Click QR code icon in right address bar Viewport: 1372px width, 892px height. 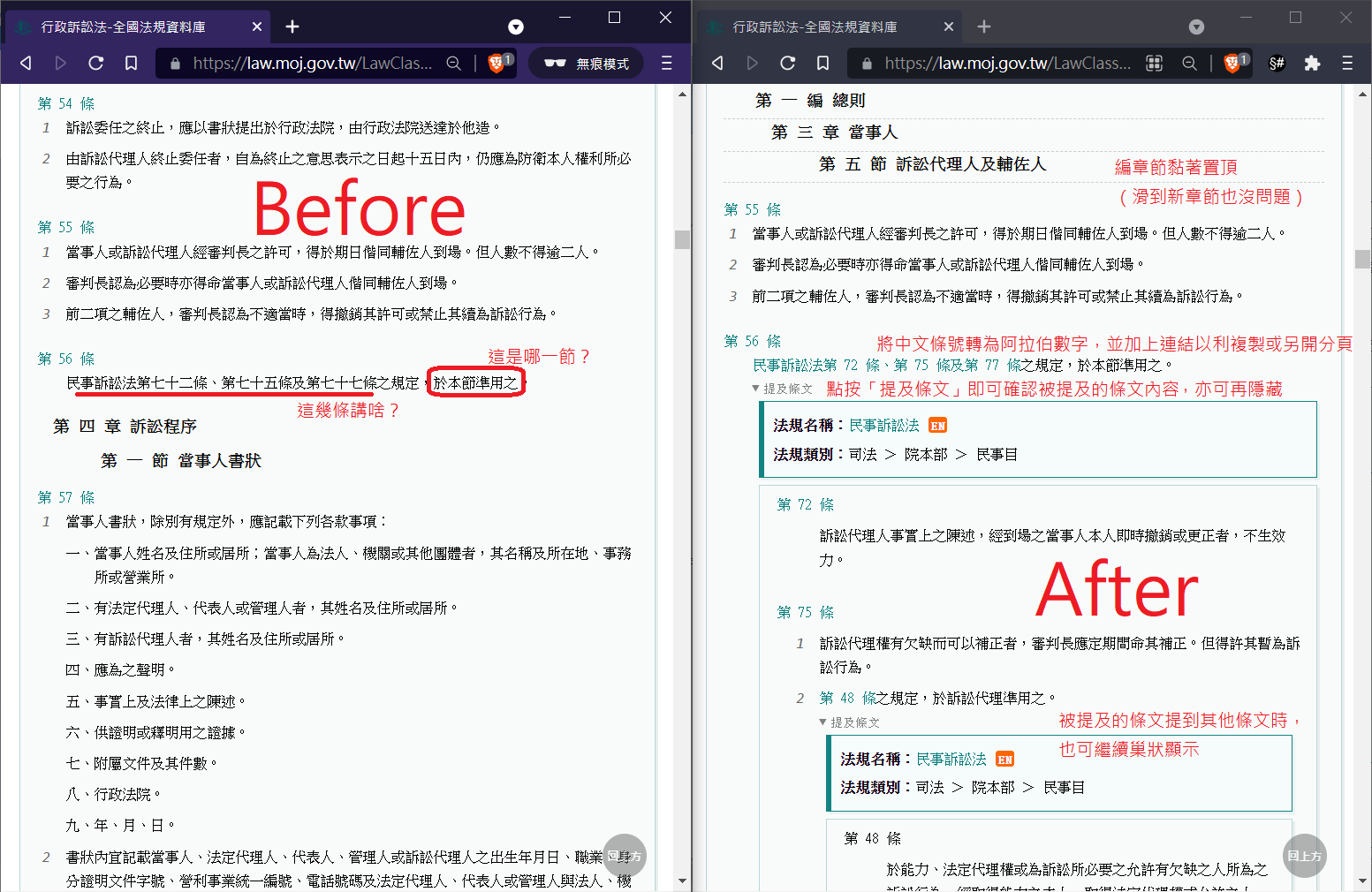[1154, 63]
